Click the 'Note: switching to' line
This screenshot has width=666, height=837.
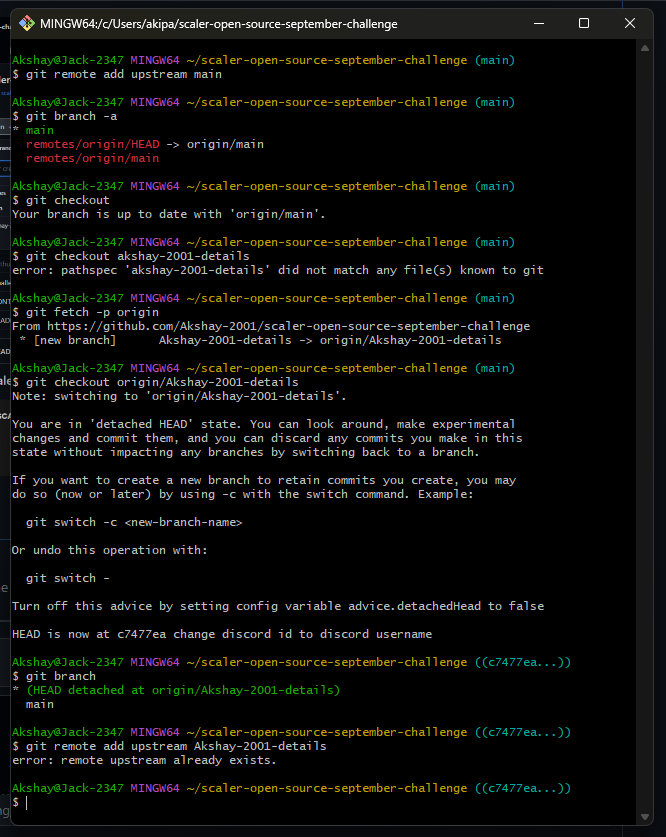click(179, 396)
